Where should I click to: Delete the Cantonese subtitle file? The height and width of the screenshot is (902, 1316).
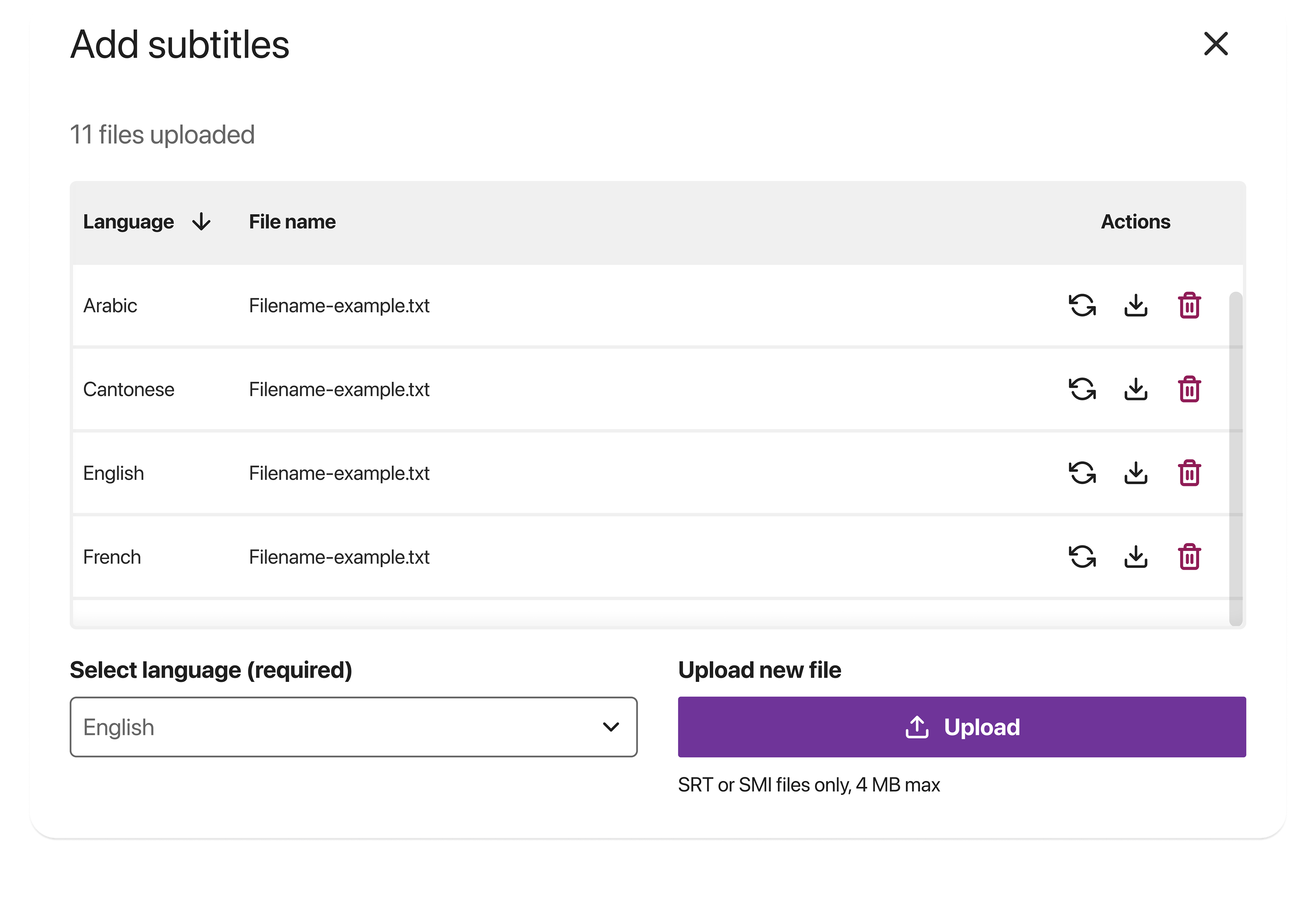point(1189,390)
